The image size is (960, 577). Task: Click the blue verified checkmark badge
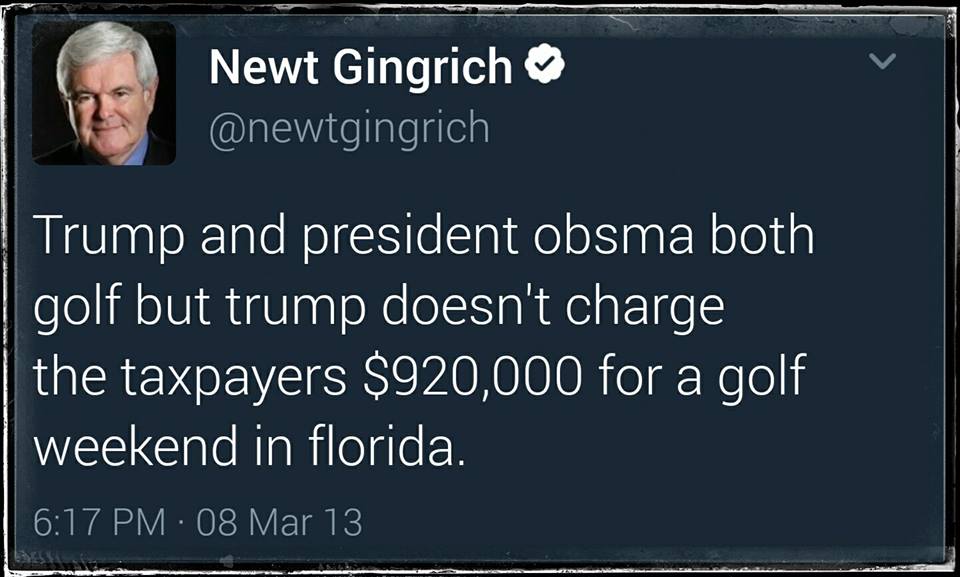[x=545, y=64]
